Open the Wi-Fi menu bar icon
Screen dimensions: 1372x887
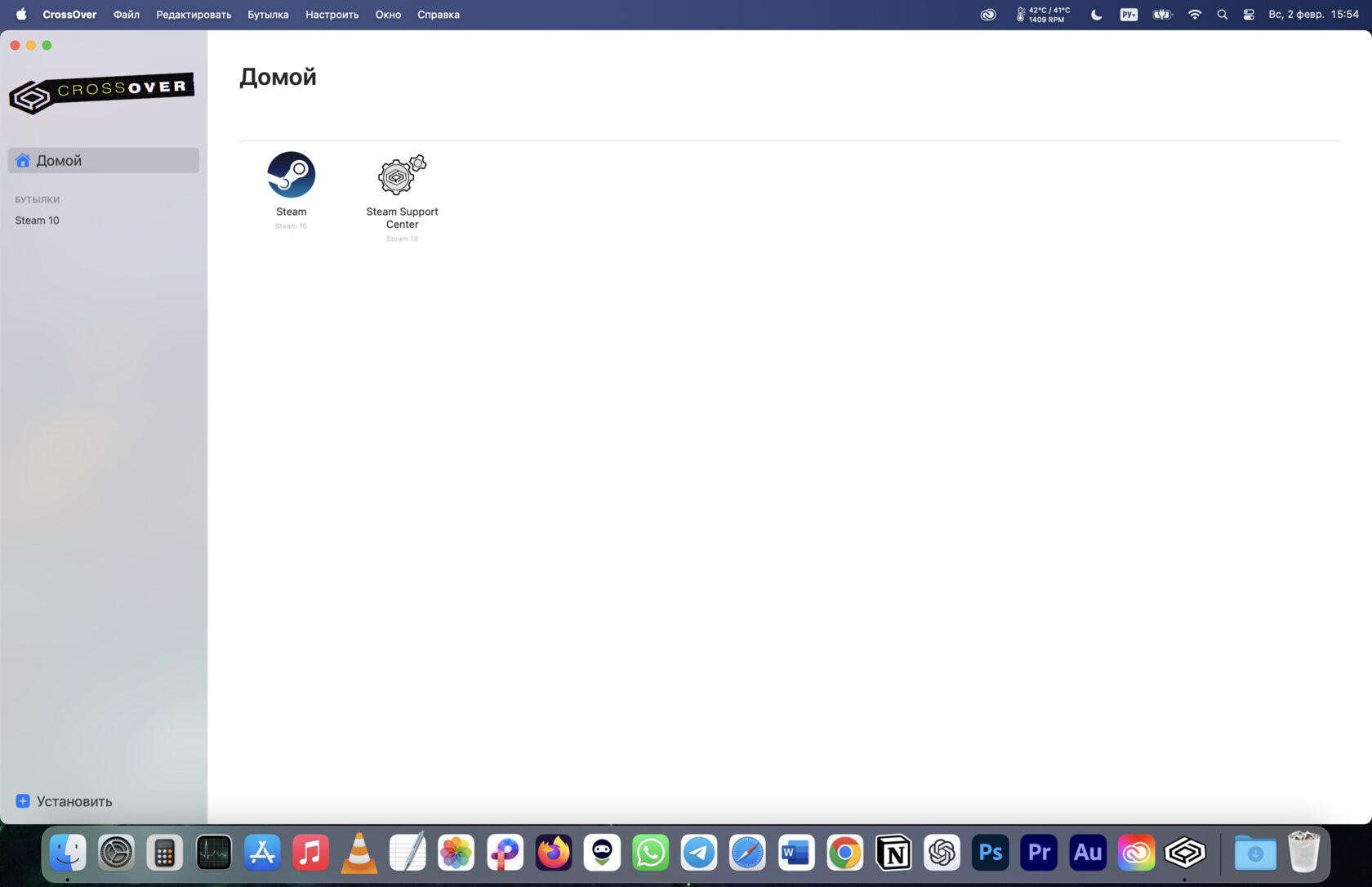coord(1195,15)
